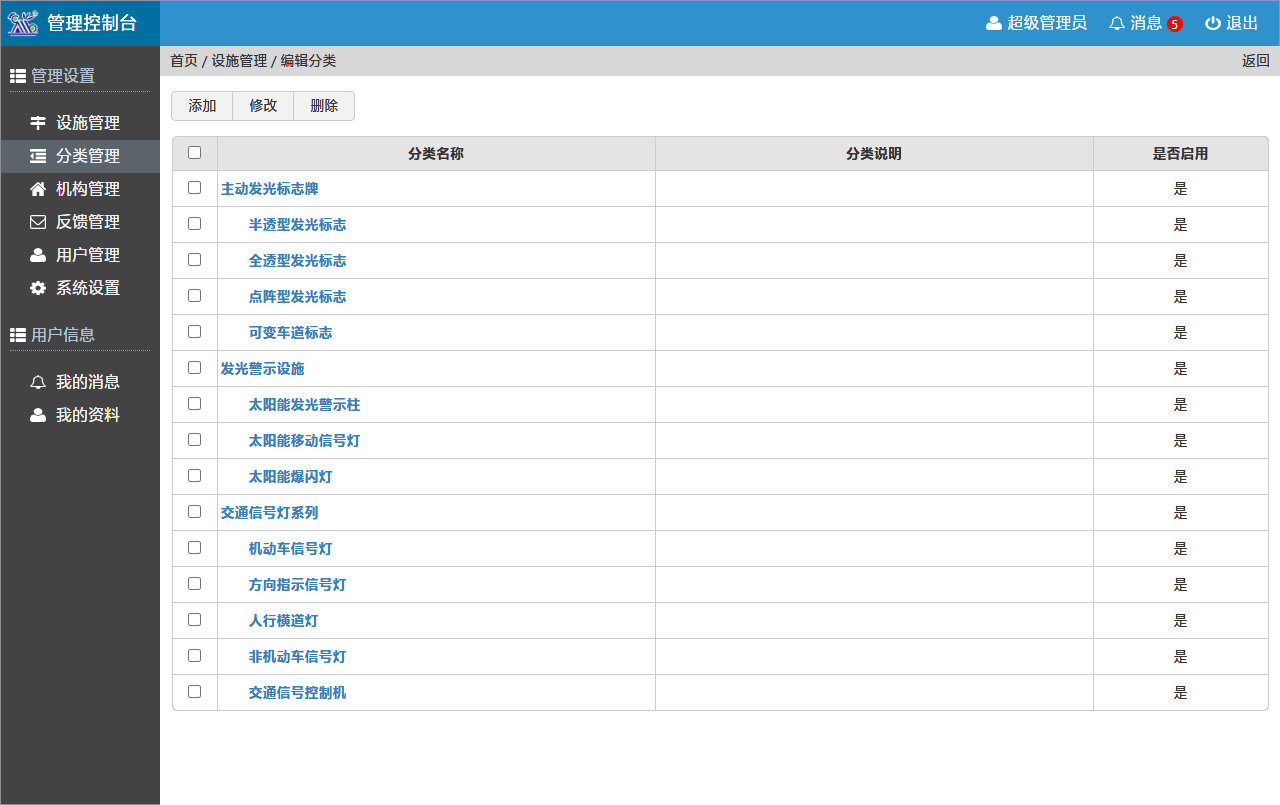Open 用户管理 in the sidebar menu
The image size is (1280, 805).
(x=87, y=255)
